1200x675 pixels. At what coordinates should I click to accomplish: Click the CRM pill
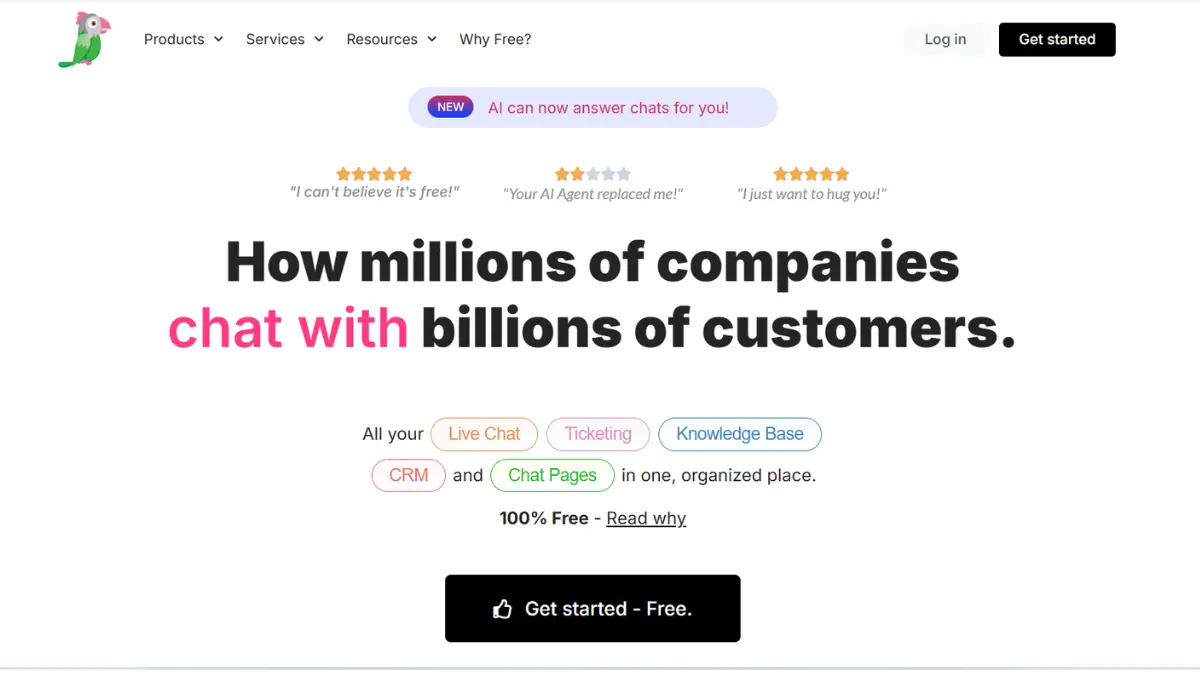[x=408, y=475]
